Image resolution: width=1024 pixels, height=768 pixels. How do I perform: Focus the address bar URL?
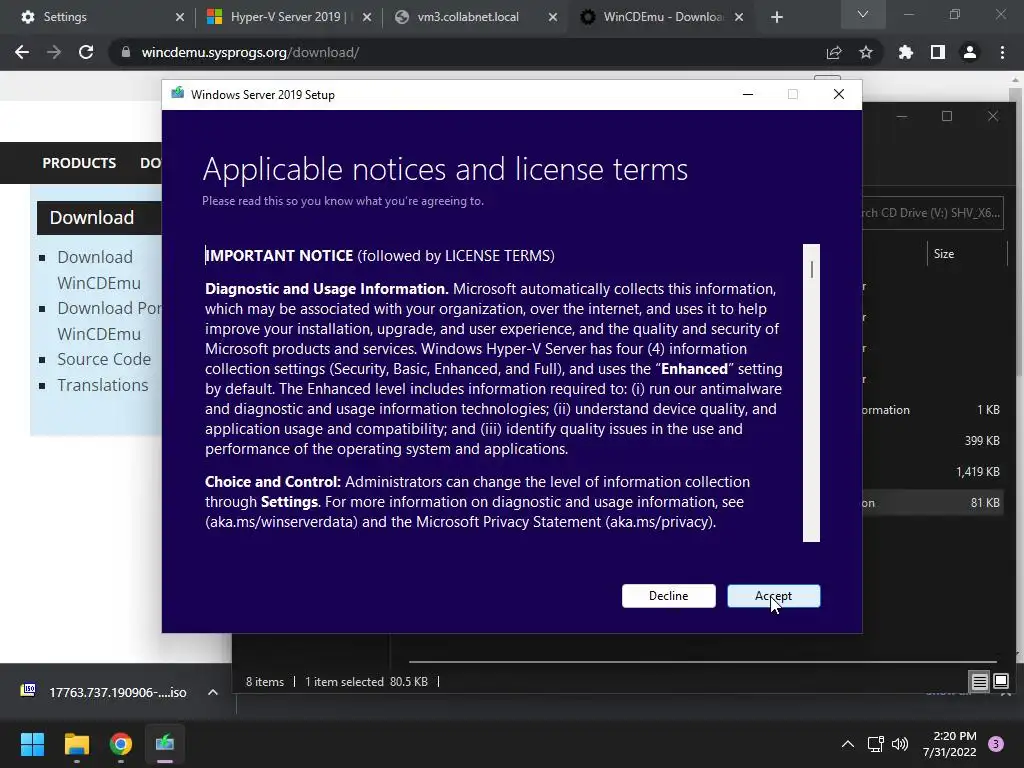click(250, 52)
